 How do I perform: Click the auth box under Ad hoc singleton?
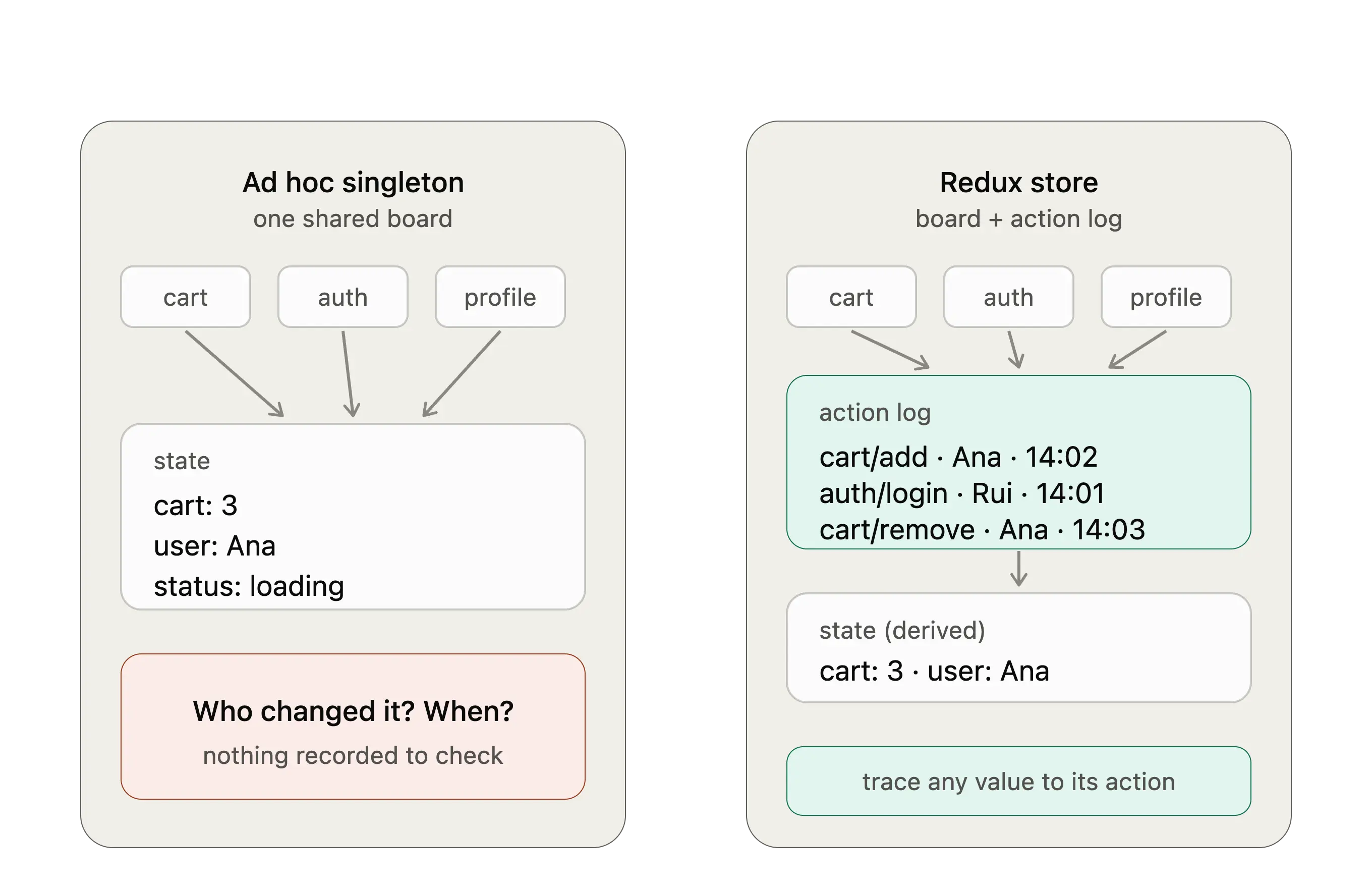click(343, 297)
